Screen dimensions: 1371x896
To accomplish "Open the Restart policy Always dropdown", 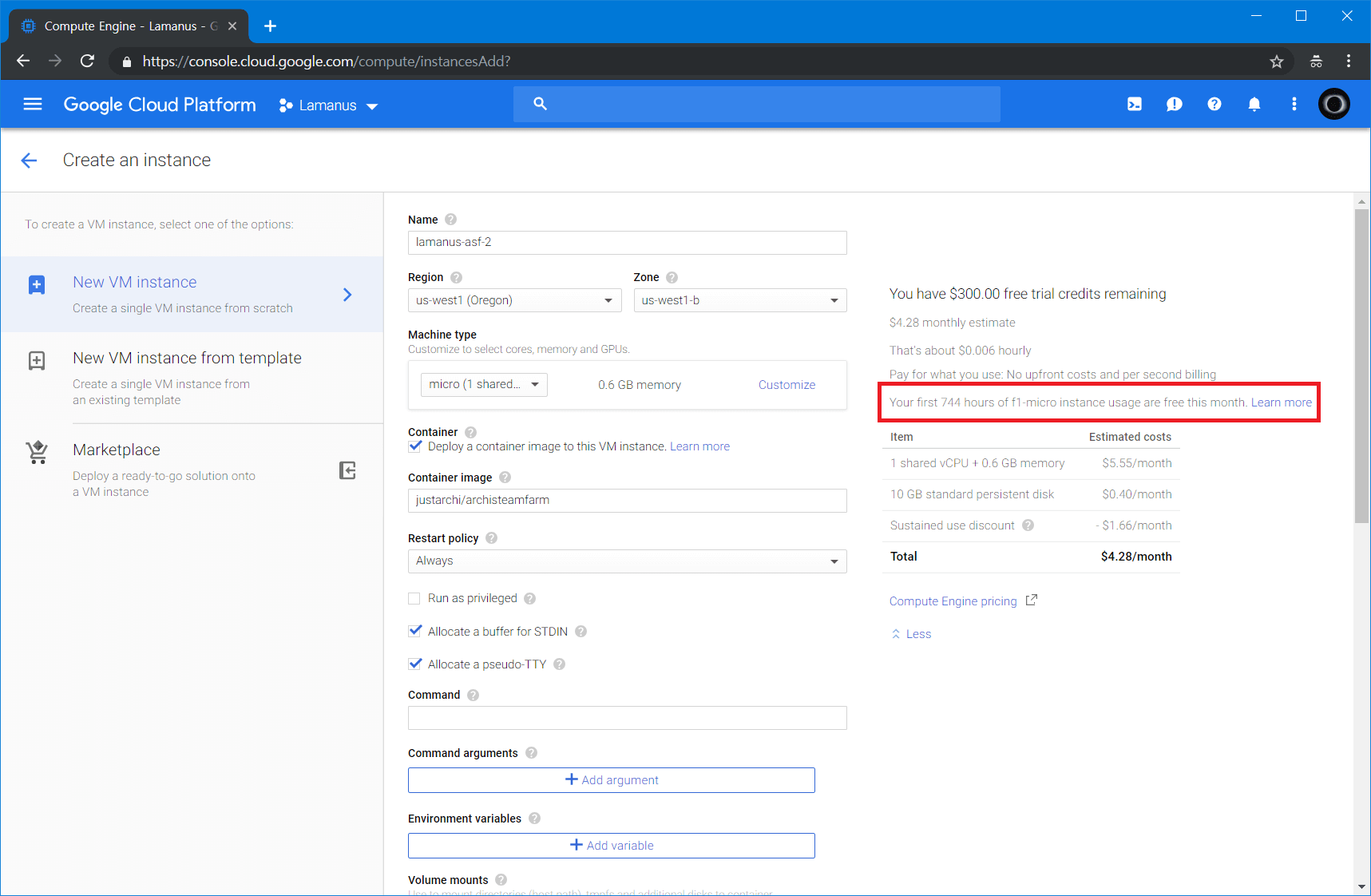I will coord(627,561).
